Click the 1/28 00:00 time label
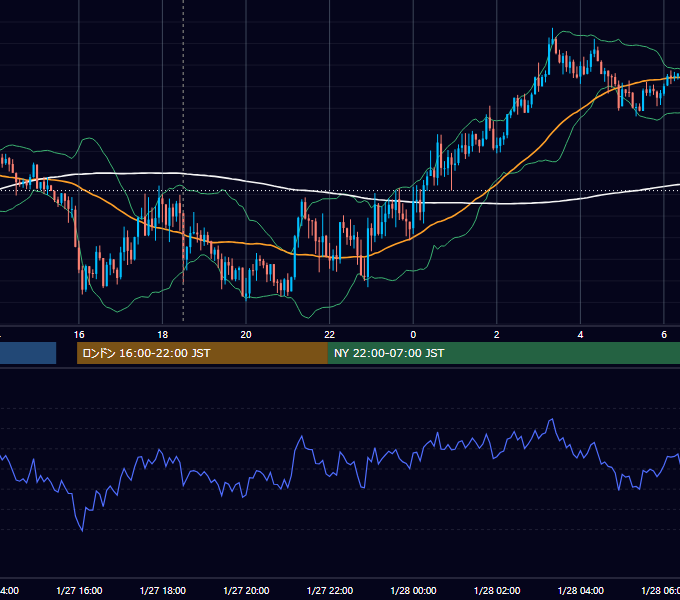The image size is (680, 600). pos(413,591)
